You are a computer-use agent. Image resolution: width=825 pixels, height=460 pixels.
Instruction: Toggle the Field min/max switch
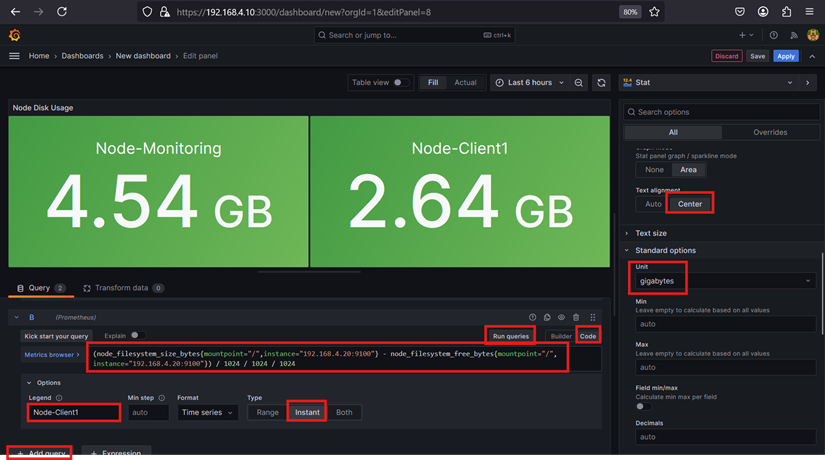click(643, 406)
